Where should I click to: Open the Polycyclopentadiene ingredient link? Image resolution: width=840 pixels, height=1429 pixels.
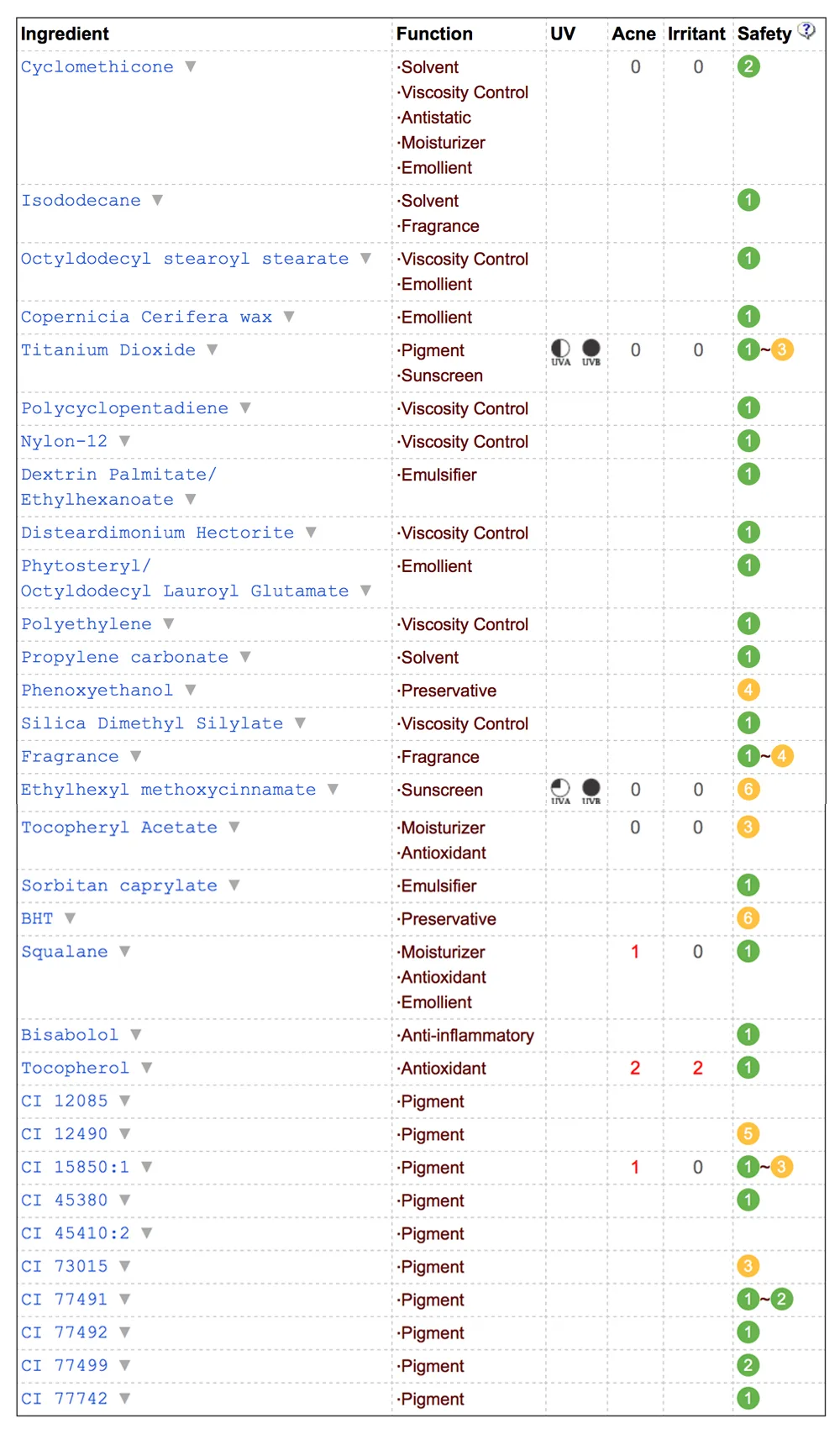pyautogui.click(x=124, y=408)
